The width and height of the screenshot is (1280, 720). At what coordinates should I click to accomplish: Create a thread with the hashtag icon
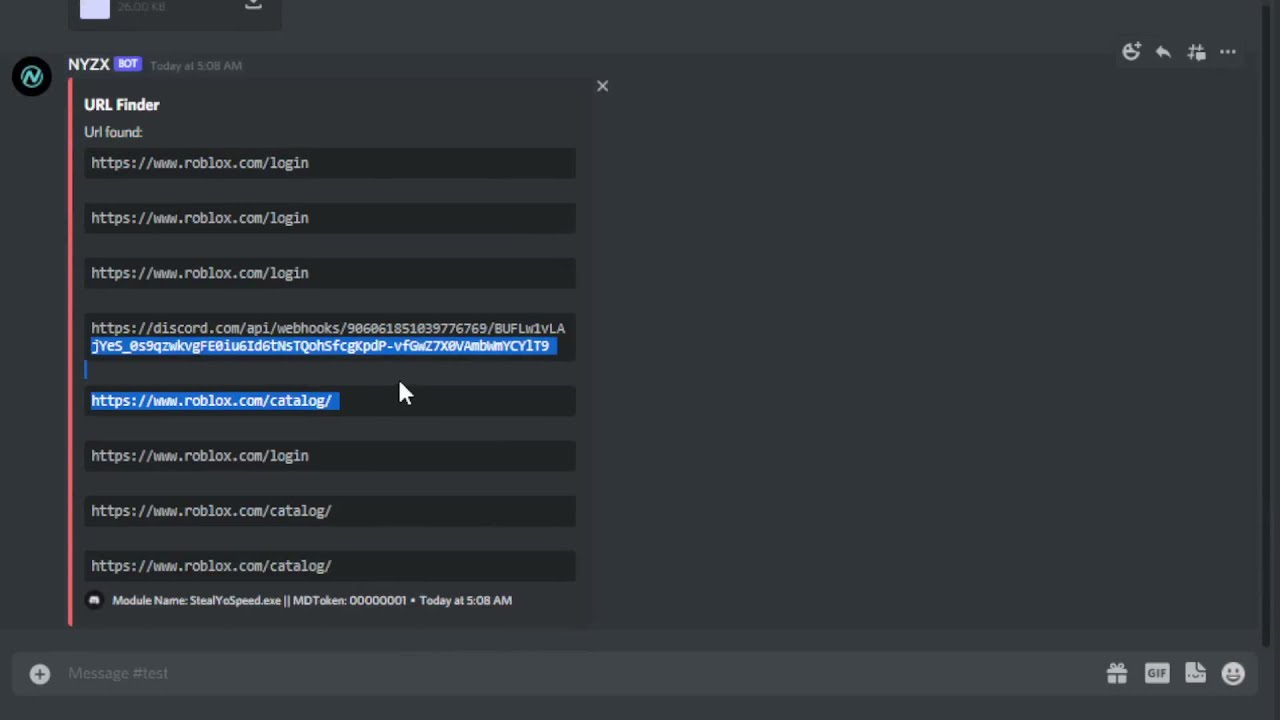click(x=1196, y=52)
